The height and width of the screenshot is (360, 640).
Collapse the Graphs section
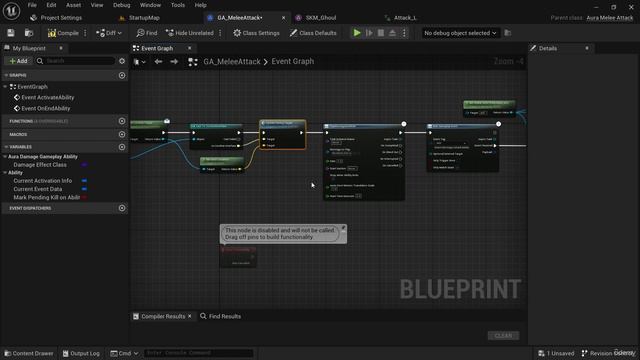point(6,76)
